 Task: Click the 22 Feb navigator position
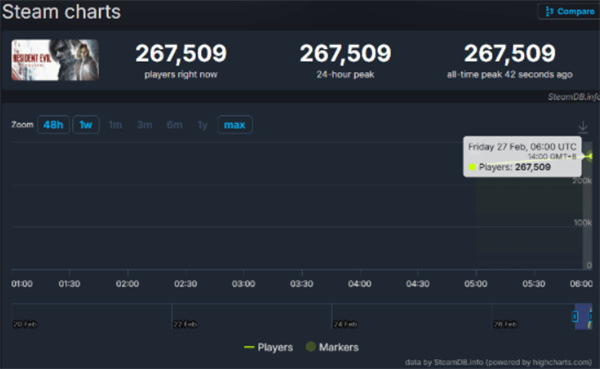pyautogui.click(x=185, y=324)
